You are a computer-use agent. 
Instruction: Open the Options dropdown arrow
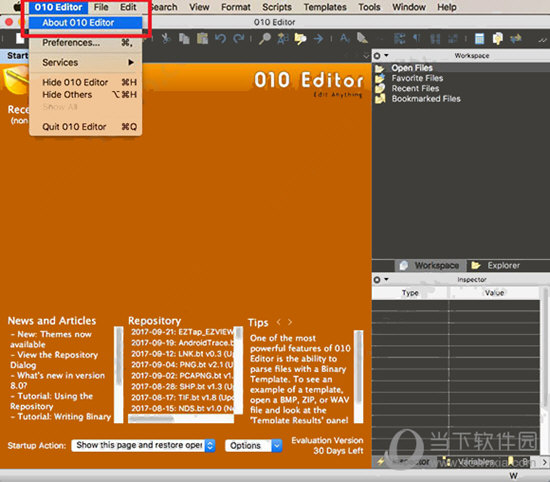(277, 446)
